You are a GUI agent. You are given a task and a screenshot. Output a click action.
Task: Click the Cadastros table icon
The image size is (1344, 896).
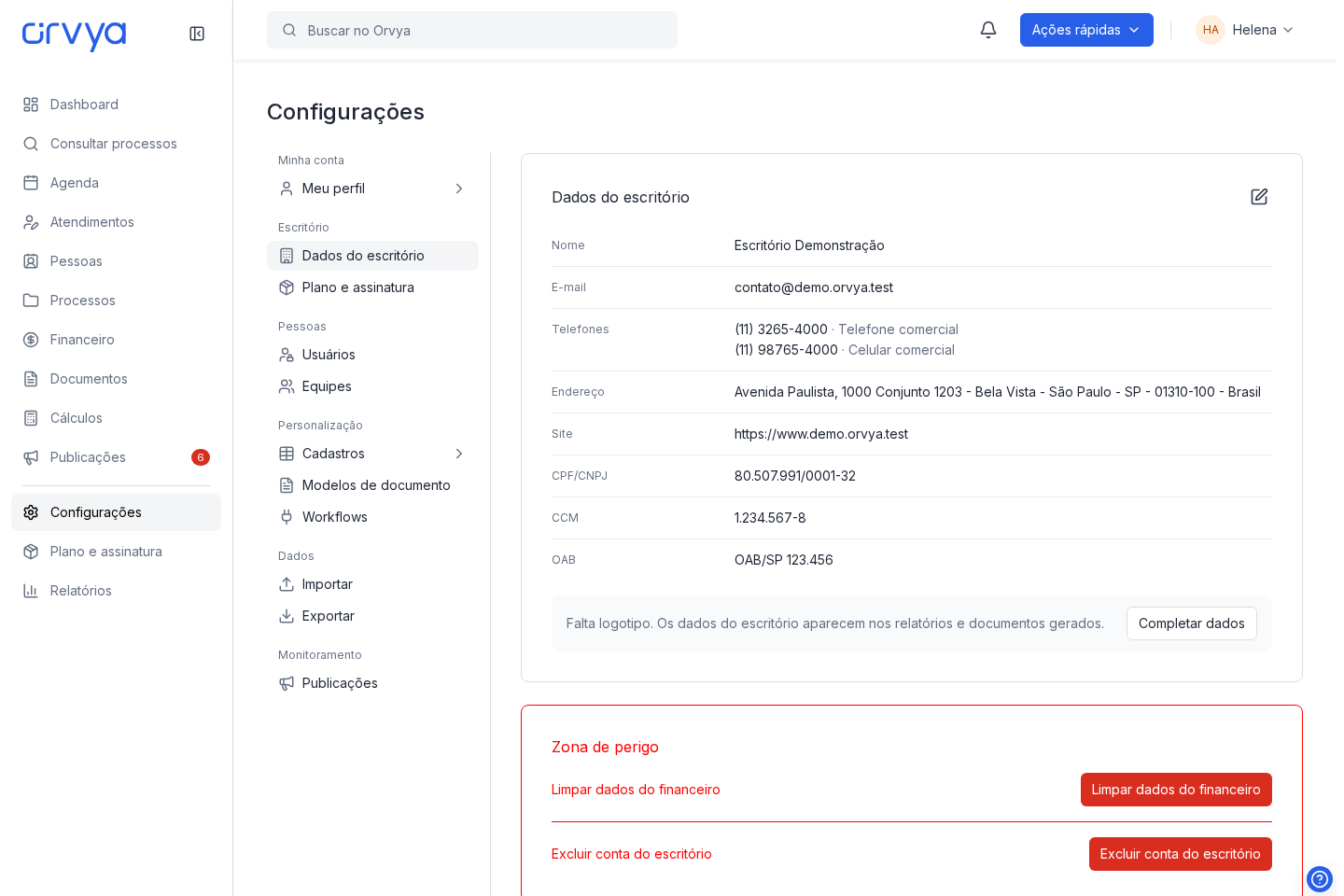(x=287, y=454)
